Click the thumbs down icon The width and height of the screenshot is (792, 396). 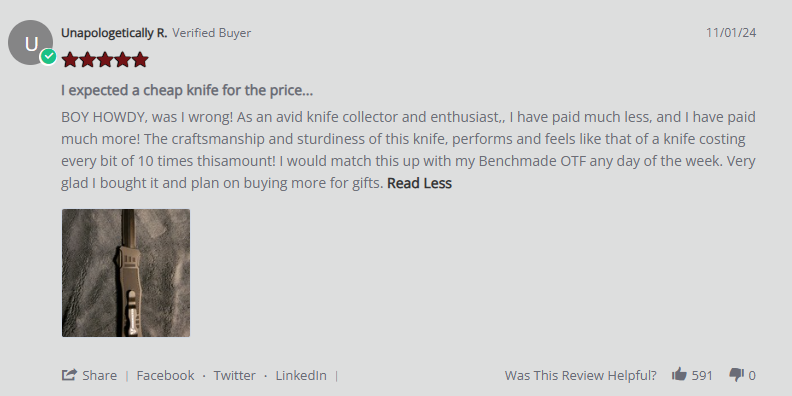[x=736, y=375]
